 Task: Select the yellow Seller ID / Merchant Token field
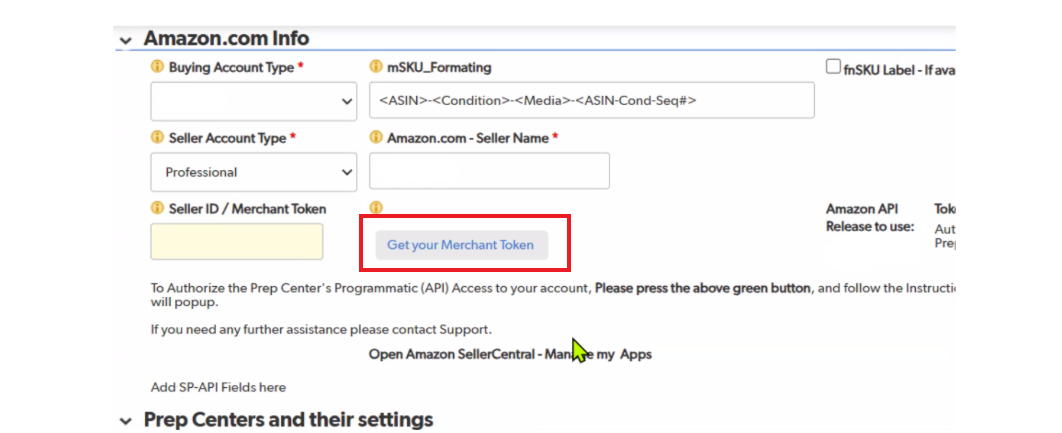tap(236, 242)
